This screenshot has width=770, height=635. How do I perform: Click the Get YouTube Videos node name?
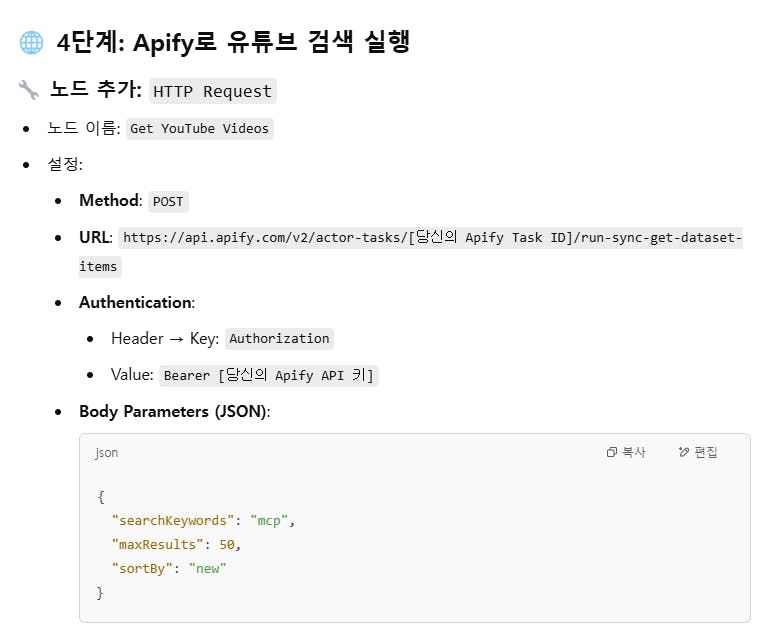point(199,129)
